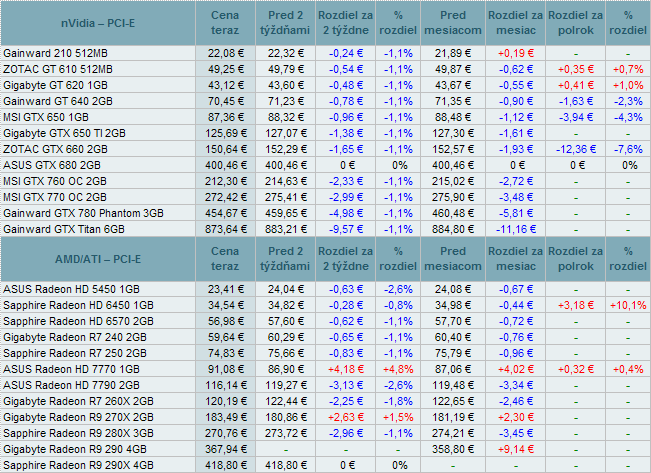Click Gainward GTX Titan 6GB name
The height and width of the screenshot is (473, 651).
click(64, 229)
